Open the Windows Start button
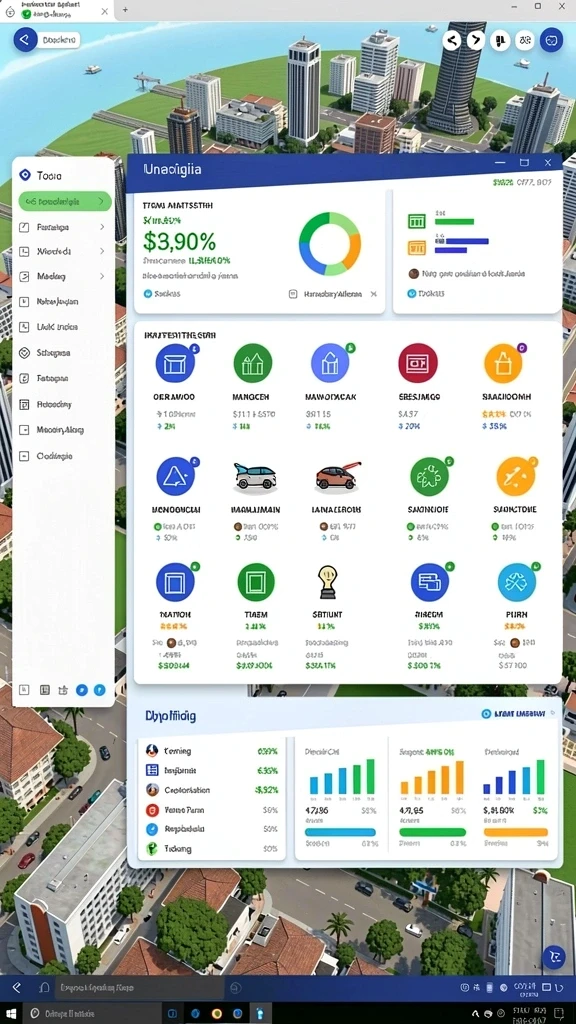This screenshot has width=576, height=1024. coord(12,1013)
